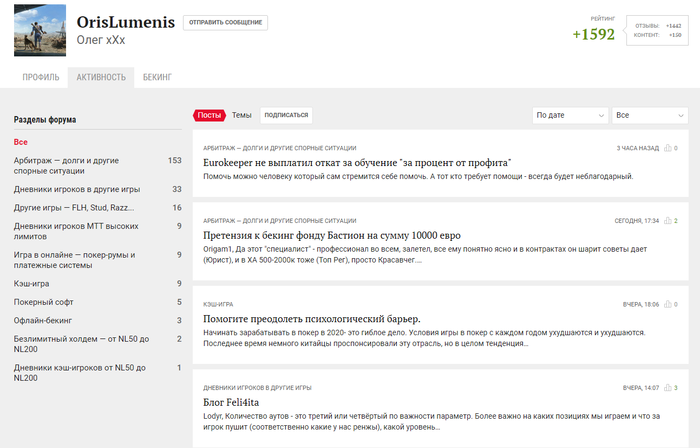
Task: Like the Бастион fund claim post
Action: pos(668,220)
